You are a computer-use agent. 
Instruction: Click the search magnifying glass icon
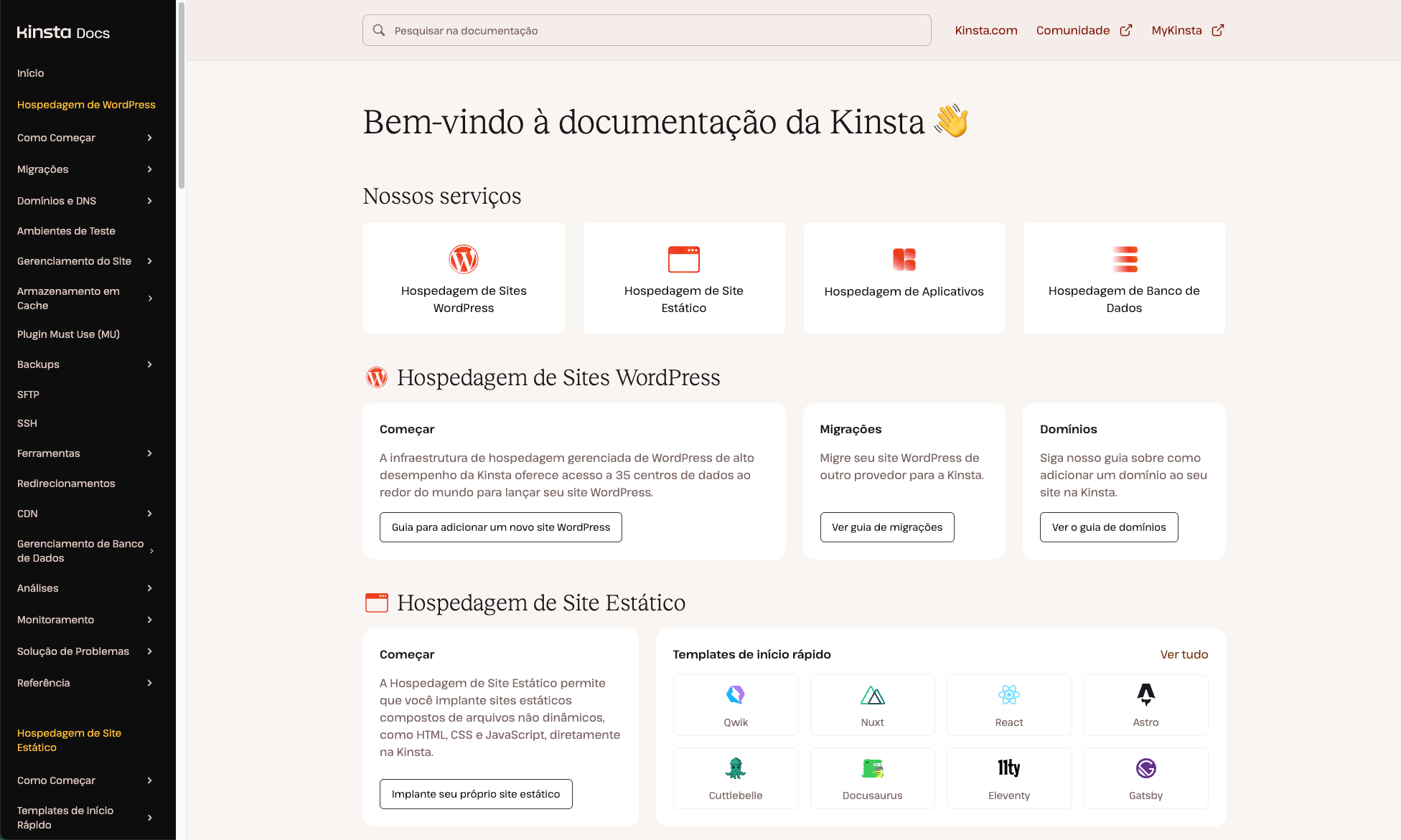point(378,29)
